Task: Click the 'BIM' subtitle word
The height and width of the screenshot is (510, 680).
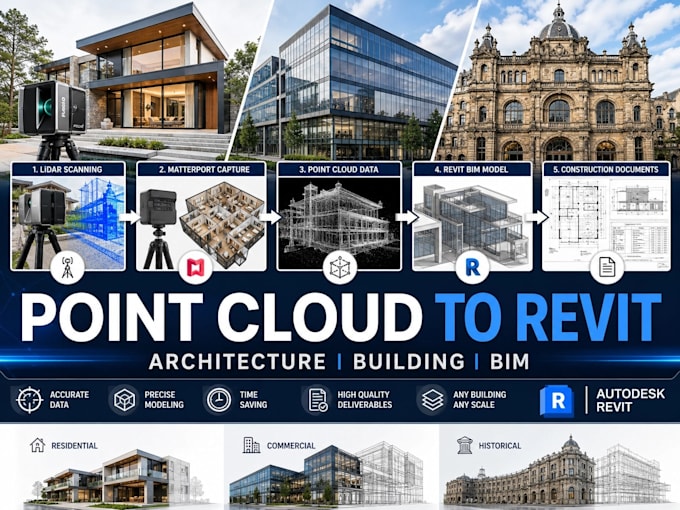Action: tap(510, 362)
